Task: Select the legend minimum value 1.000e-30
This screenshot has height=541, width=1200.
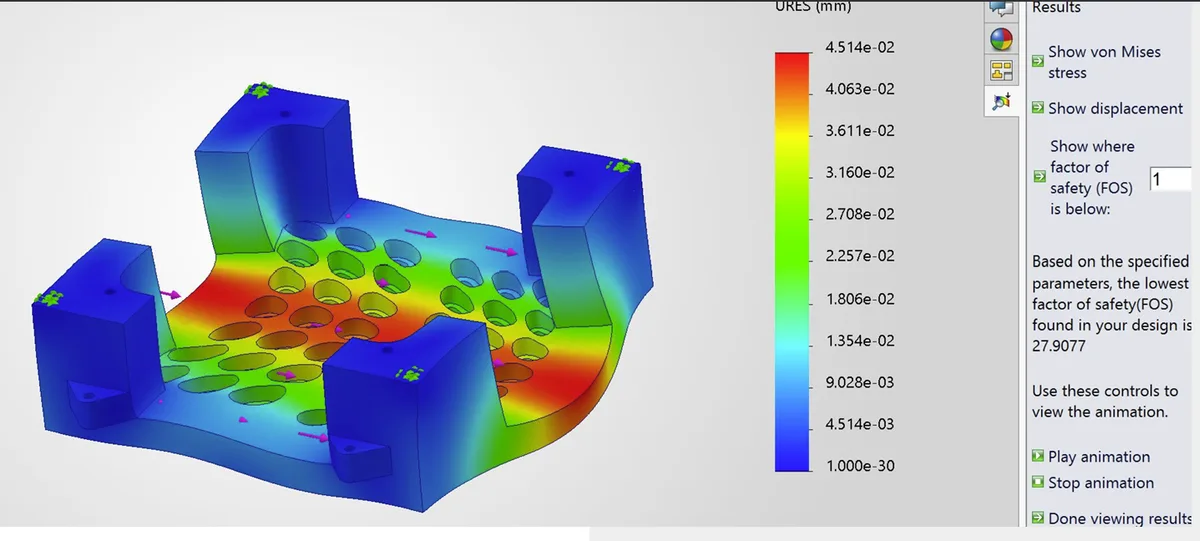Action: tap(859, 466)
